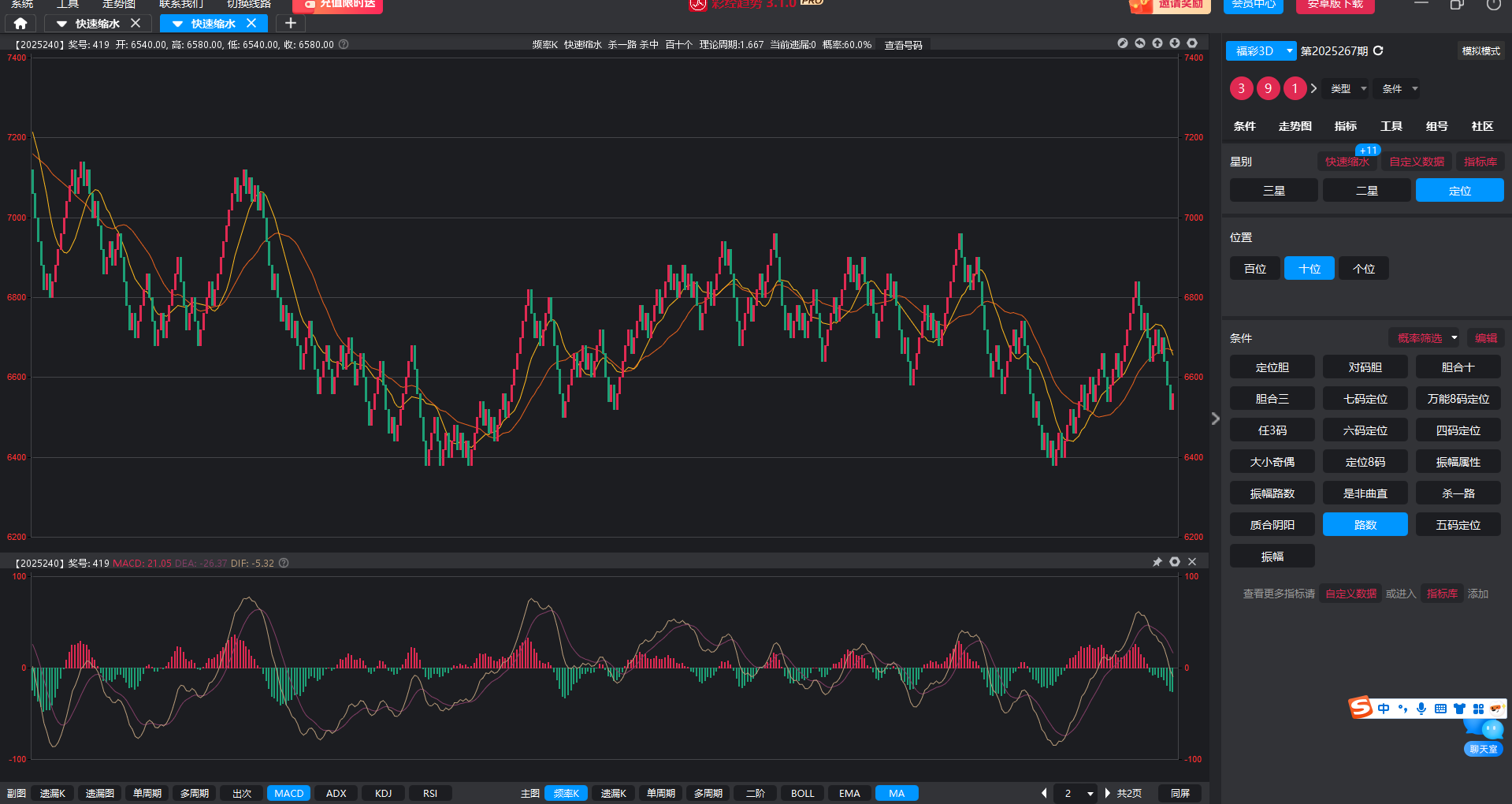Click the 定位胆 condition button
The width and height of the screenshot is (1512, 804).
(x=1272, y=367)
